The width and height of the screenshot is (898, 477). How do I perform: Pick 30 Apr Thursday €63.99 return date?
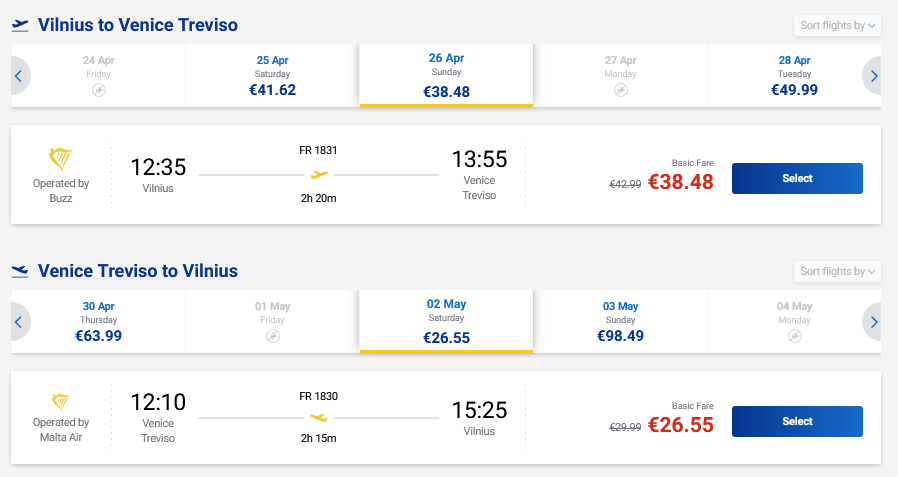(x=98, y=322)
